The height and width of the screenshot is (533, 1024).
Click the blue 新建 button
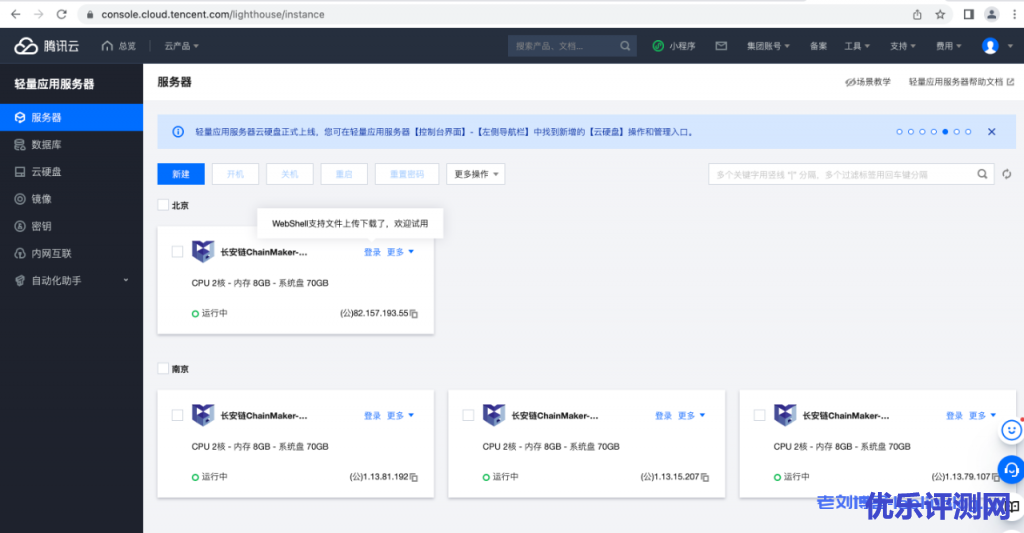181,174
